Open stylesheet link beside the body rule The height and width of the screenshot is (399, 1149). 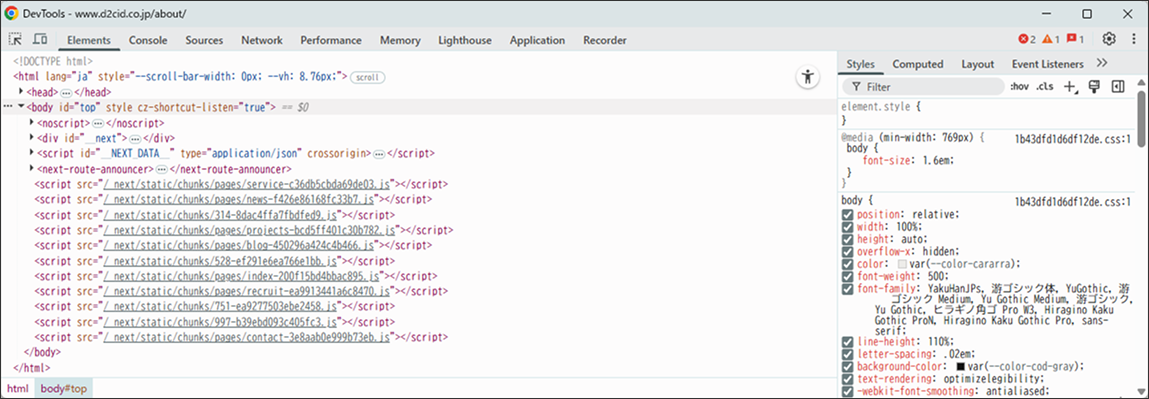[1074, 201]
